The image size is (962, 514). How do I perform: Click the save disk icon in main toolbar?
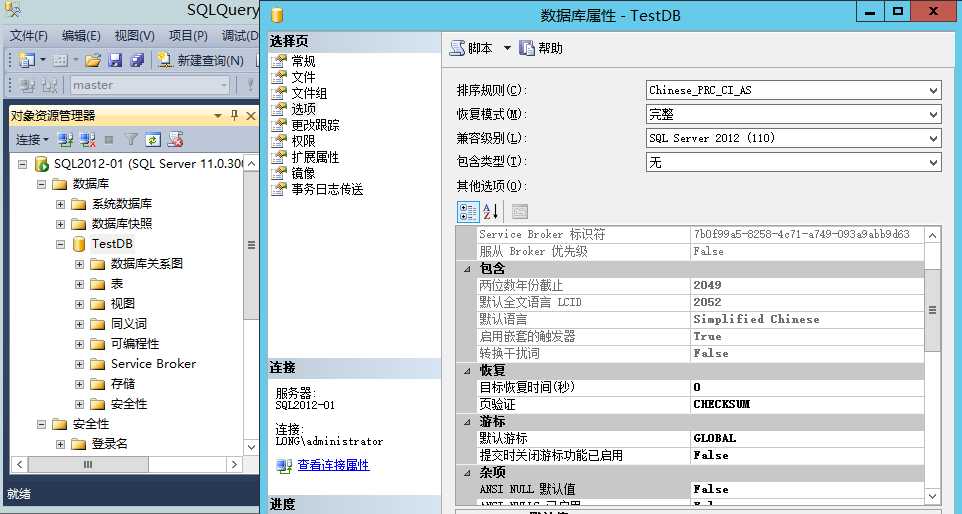[115, 60]
